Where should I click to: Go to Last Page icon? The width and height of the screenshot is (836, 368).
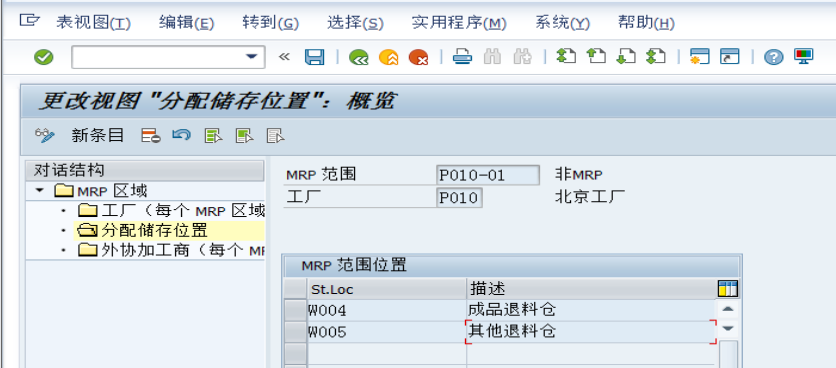pos(656,56)
